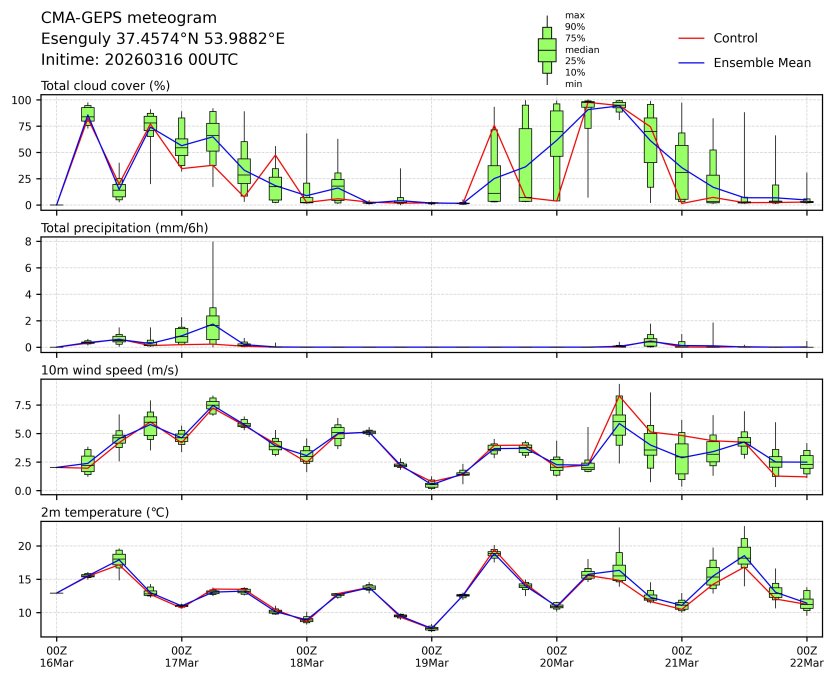
Task: Click the 00Z 22Mar time axis label
Action: coord(806,657)
